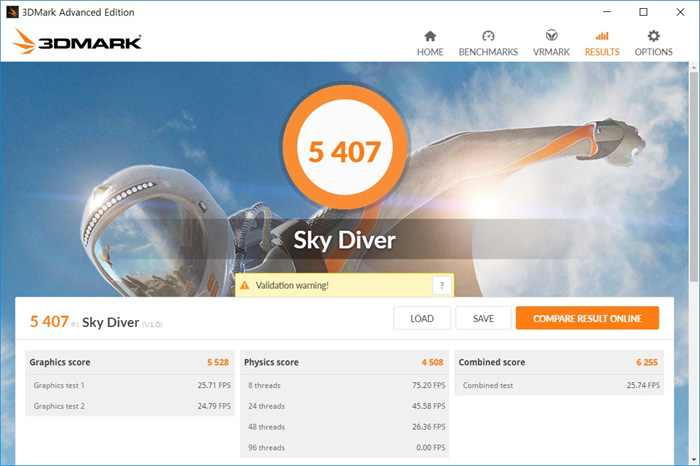700x466 pixels.
Task: Open VRMark via its logo icon
Action: tap(551, 35)
